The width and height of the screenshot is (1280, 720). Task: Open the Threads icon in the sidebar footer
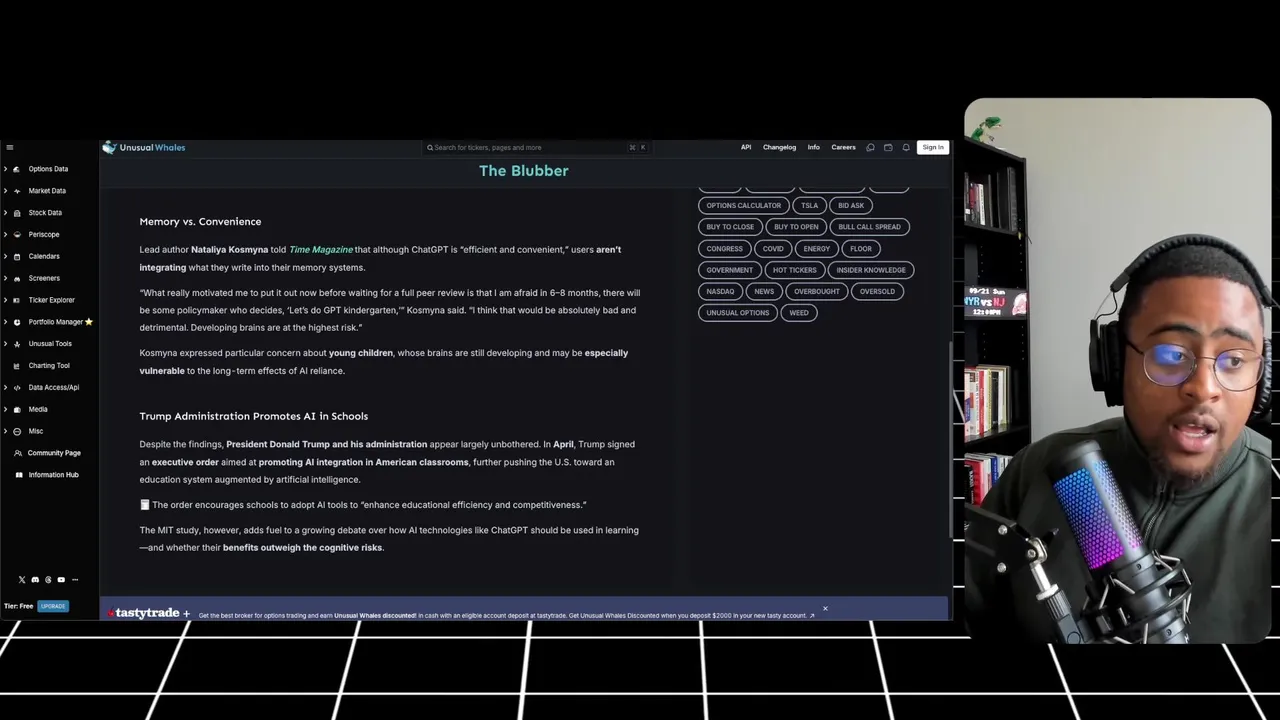point(48,580)
